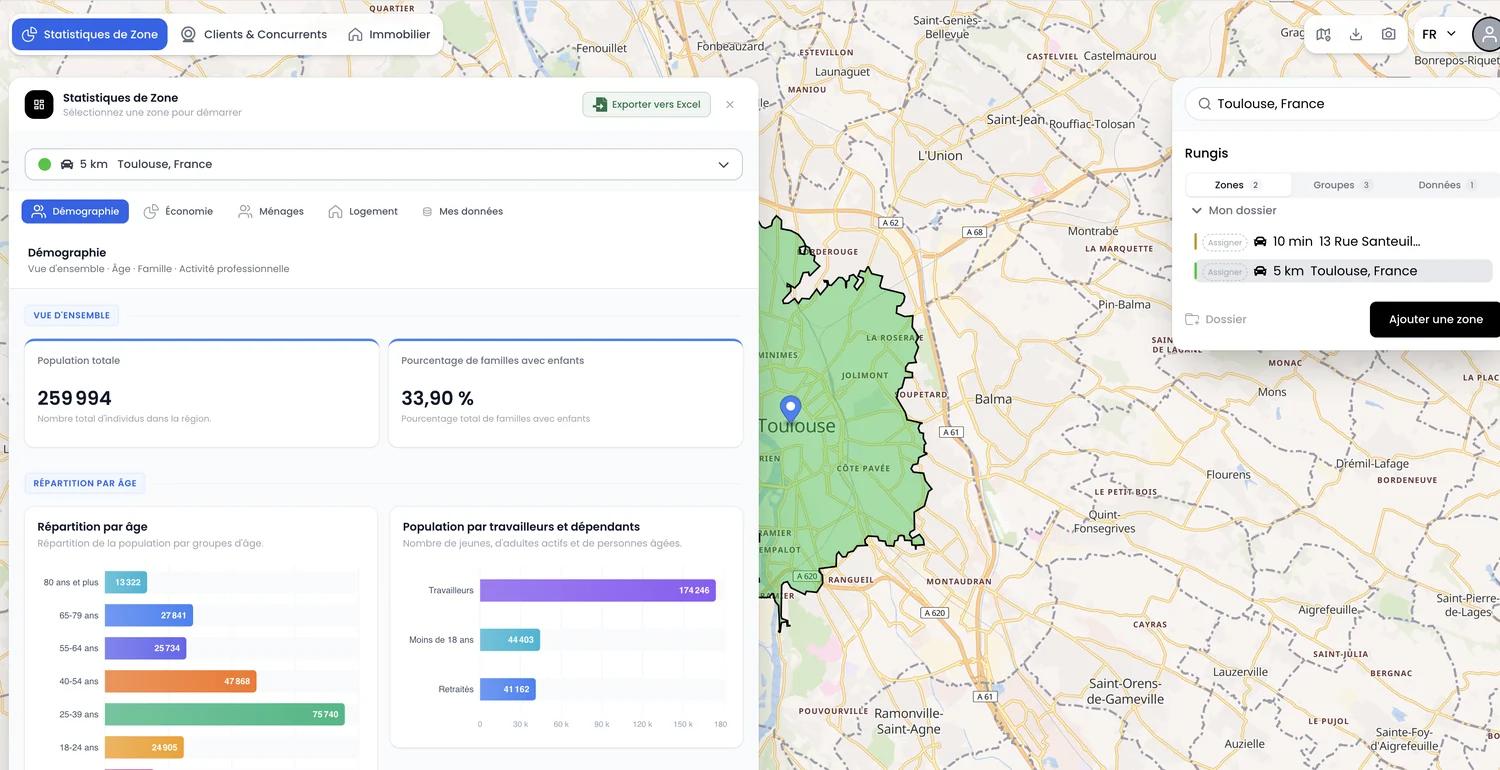The height and width of the screenshot is (770, 1500).
Task: Click the L'Union label on the map
Action: [x=940, y=155]
